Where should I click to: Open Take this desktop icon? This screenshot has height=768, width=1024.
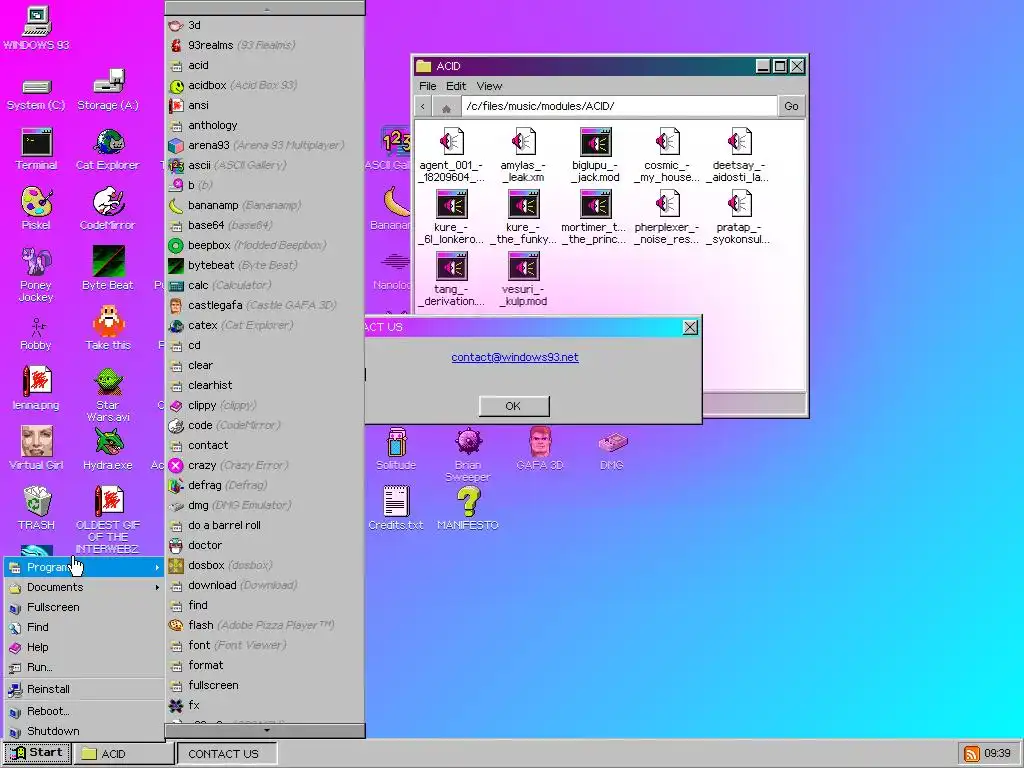(108, 328)
